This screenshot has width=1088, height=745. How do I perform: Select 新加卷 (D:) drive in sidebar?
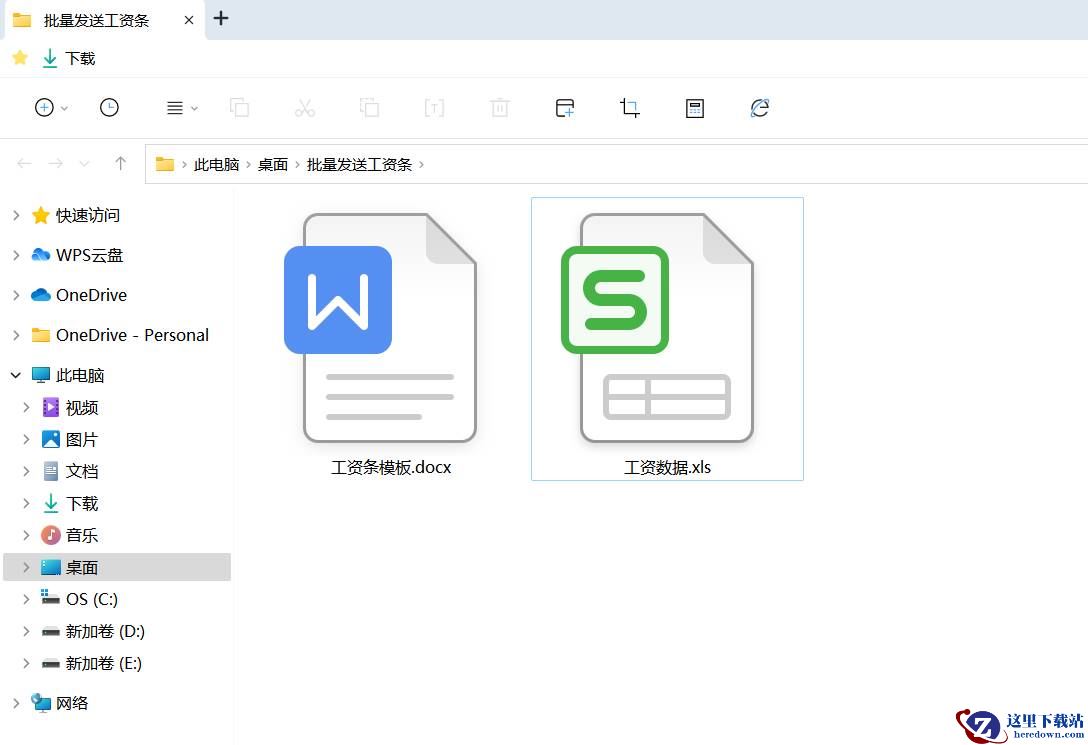pos(105,631)
